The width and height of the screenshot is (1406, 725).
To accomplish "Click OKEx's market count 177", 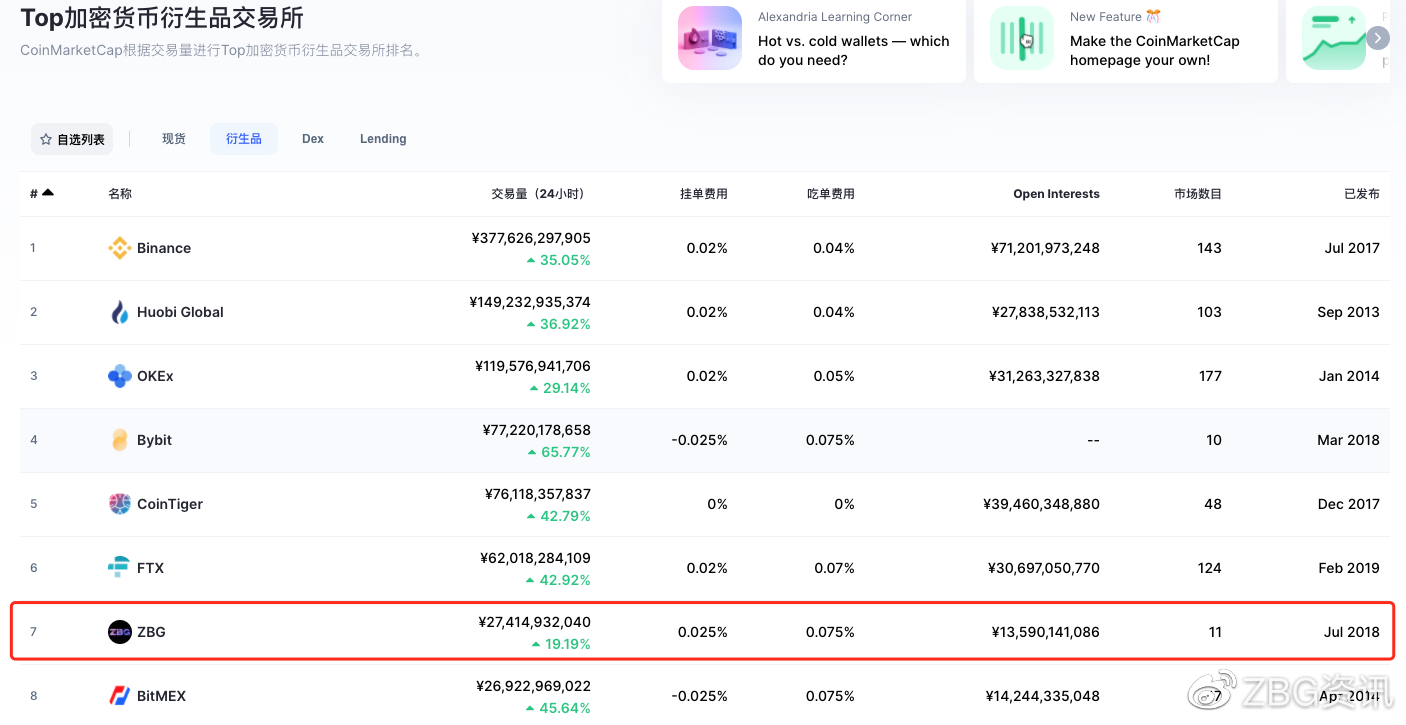I will point(1210,376).
